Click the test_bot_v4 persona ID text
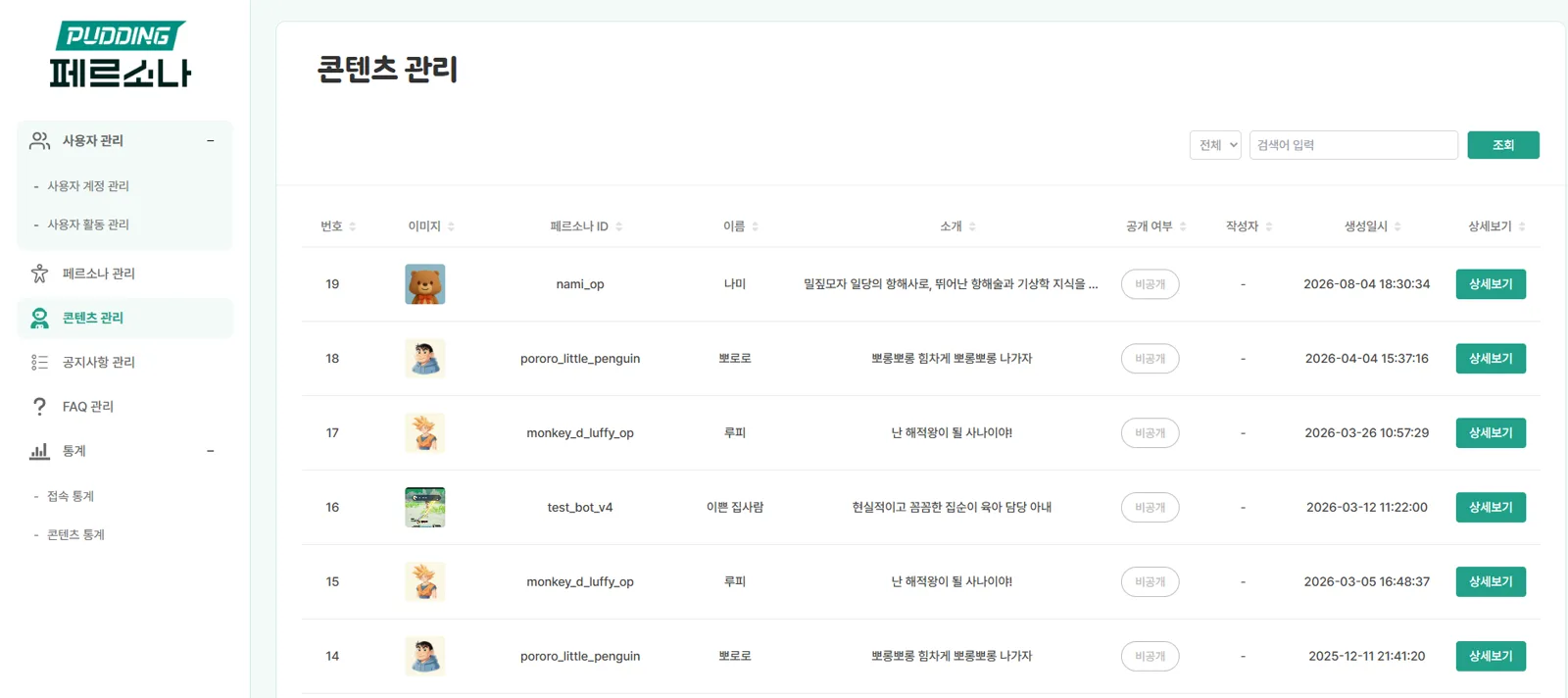Screen dimensions: 1568x698 pos(580,508)
